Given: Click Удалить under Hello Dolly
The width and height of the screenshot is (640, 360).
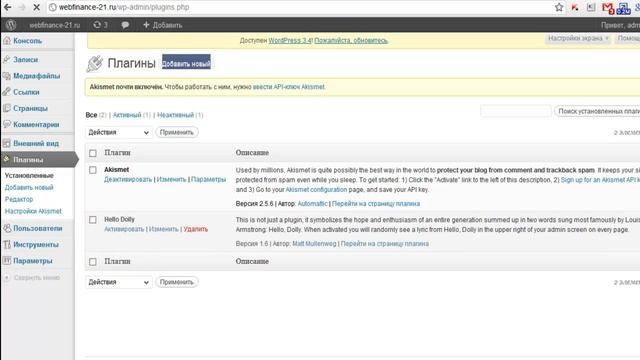Looking at the screenshot, I should click(x=196, y=229).
